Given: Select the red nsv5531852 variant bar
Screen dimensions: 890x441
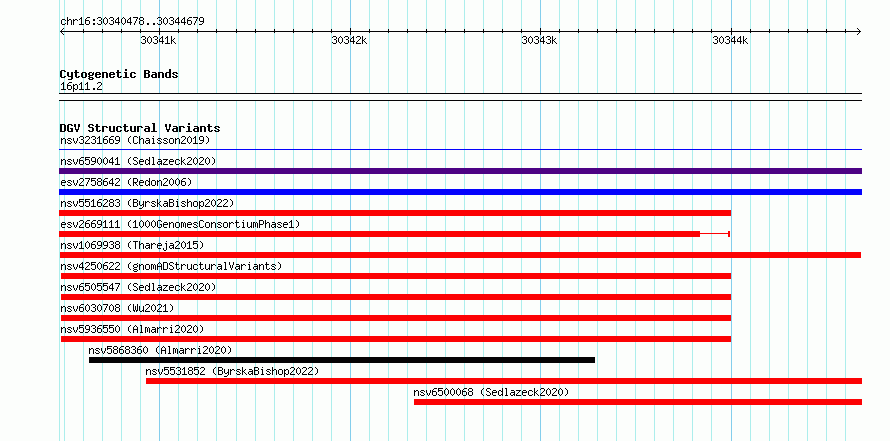Looking at the screenshot, I should click(504, 381).
